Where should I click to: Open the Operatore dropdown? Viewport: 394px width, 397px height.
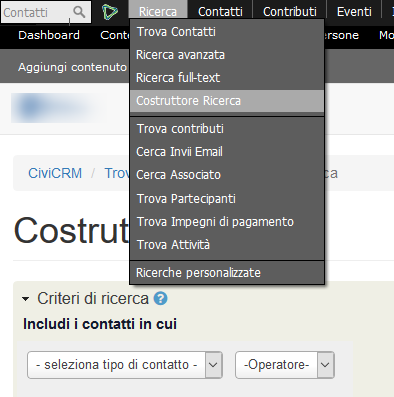[285, 365]
